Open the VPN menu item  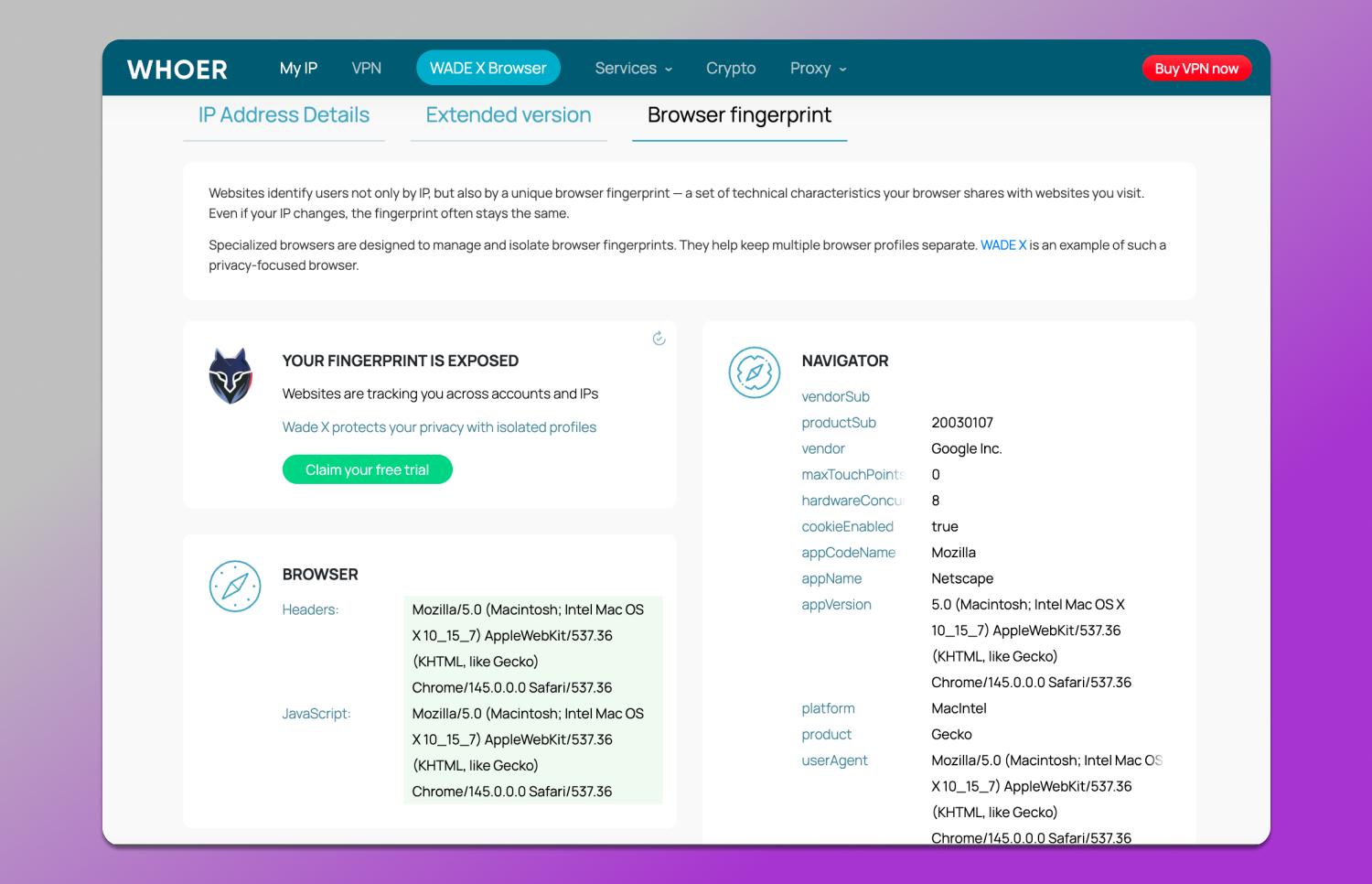(x=366, y=69)
